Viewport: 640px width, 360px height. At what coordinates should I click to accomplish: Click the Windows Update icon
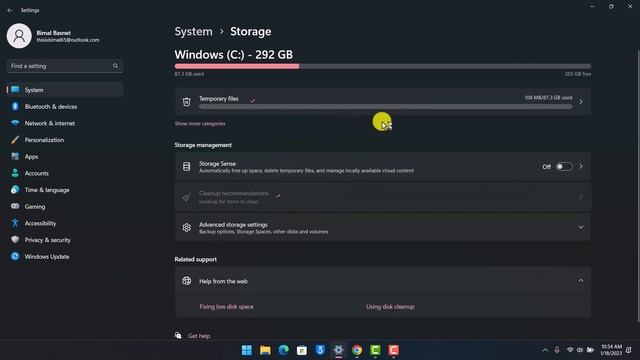(x=15, y=256)
